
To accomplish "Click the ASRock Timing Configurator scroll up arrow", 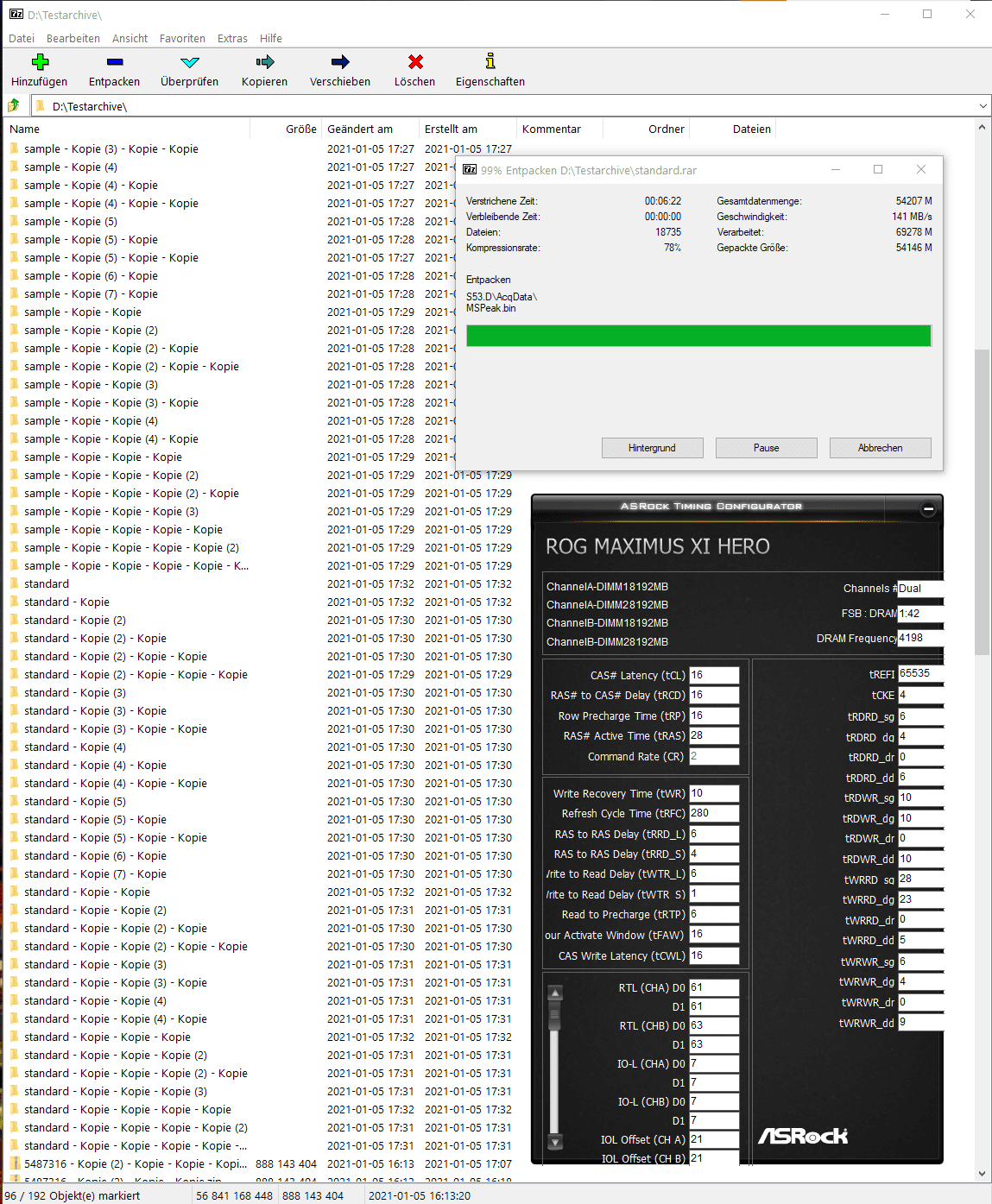I will 555,993.
